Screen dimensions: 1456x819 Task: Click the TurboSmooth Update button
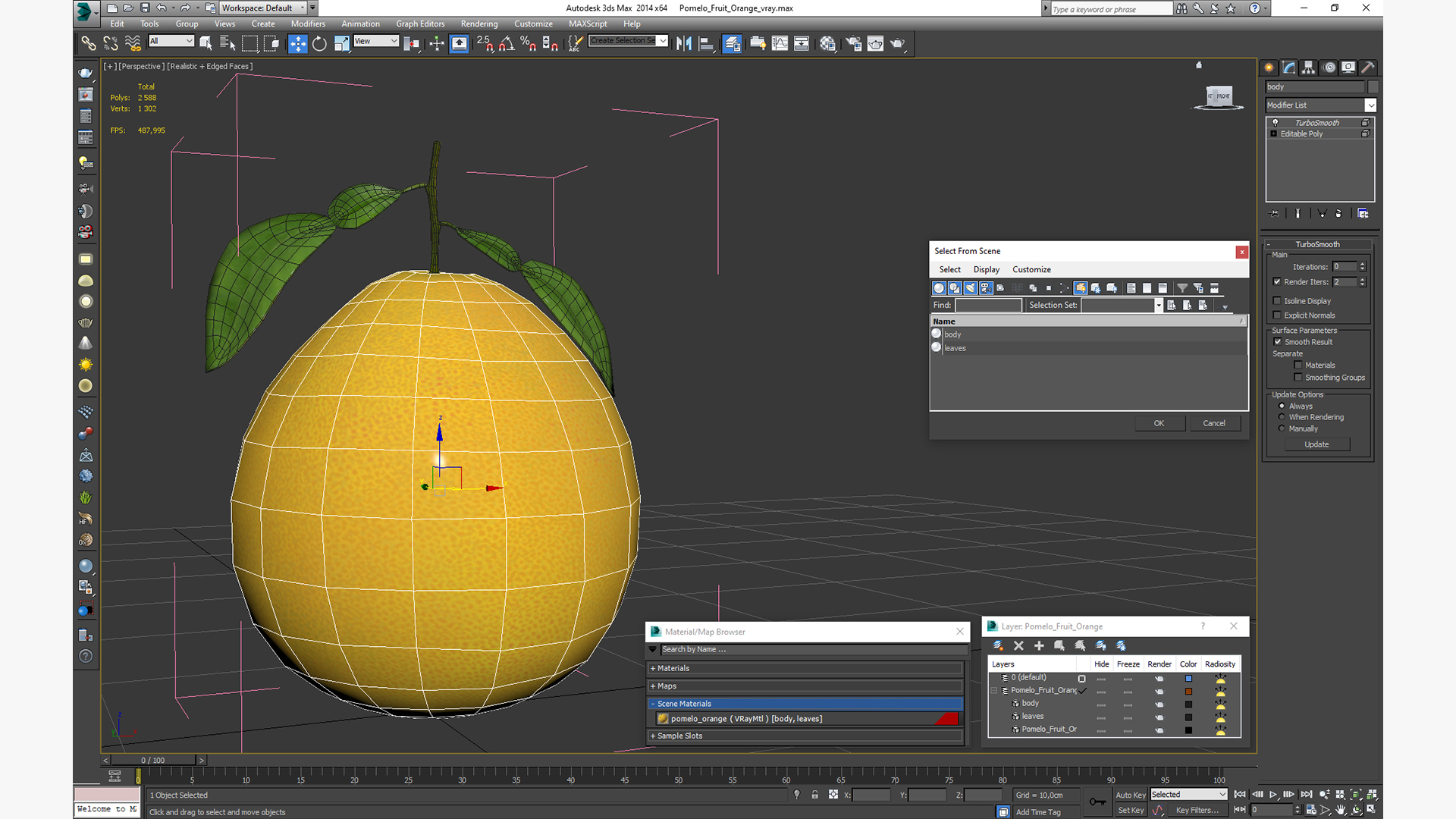(x=1316, y=444)
